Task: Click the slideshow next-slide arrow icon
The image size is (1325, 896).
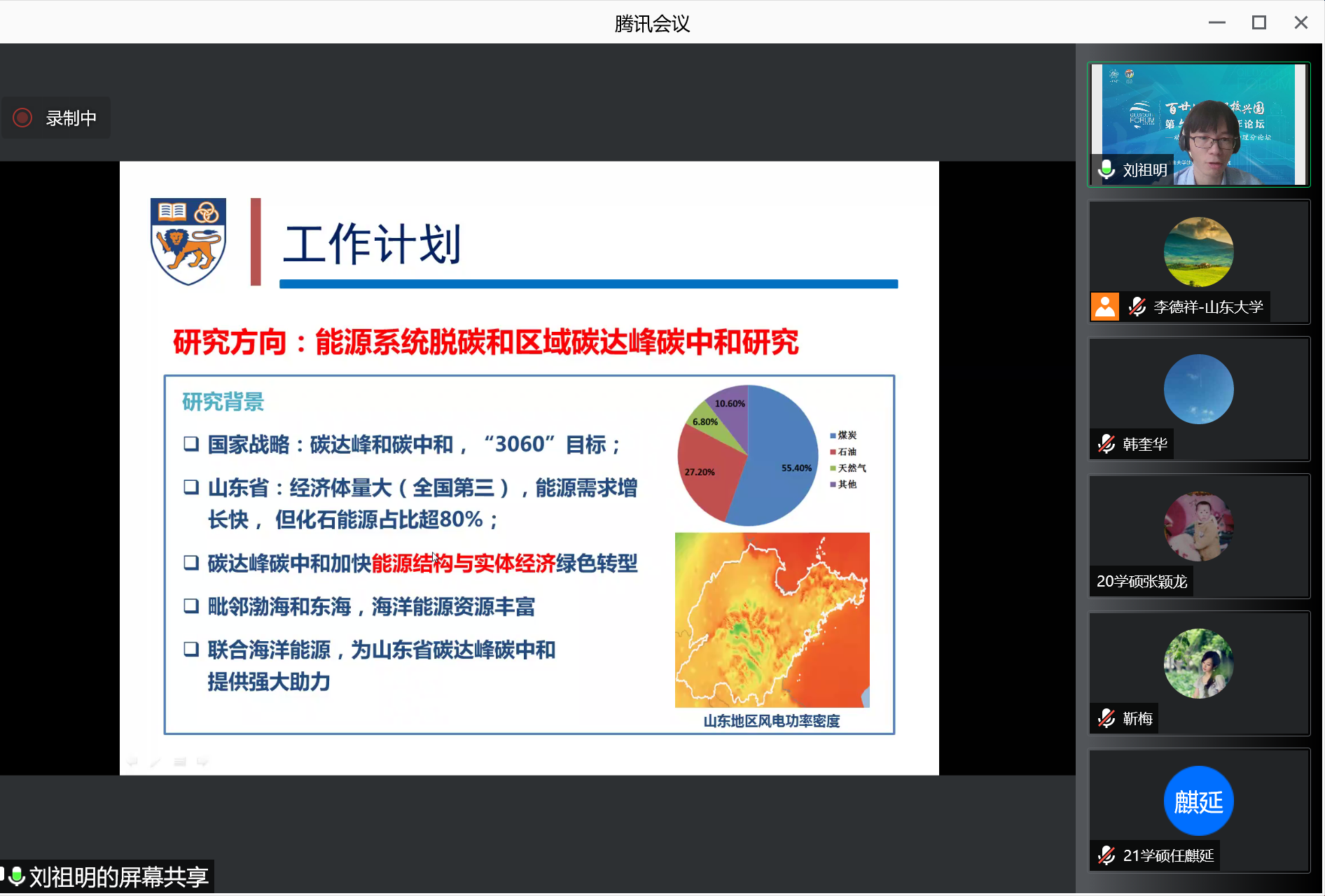Action: coord(202,762)
